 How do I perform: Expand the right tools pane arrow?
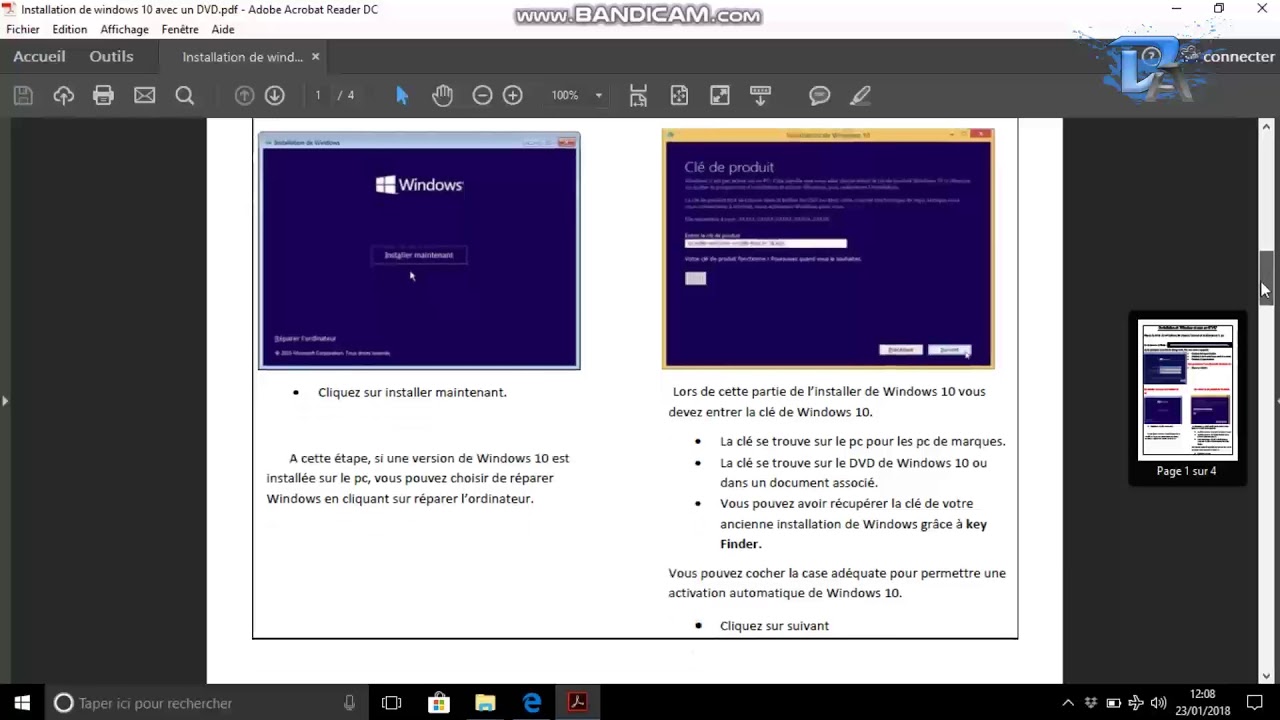pyautogui.click(x=1277, y=401)
